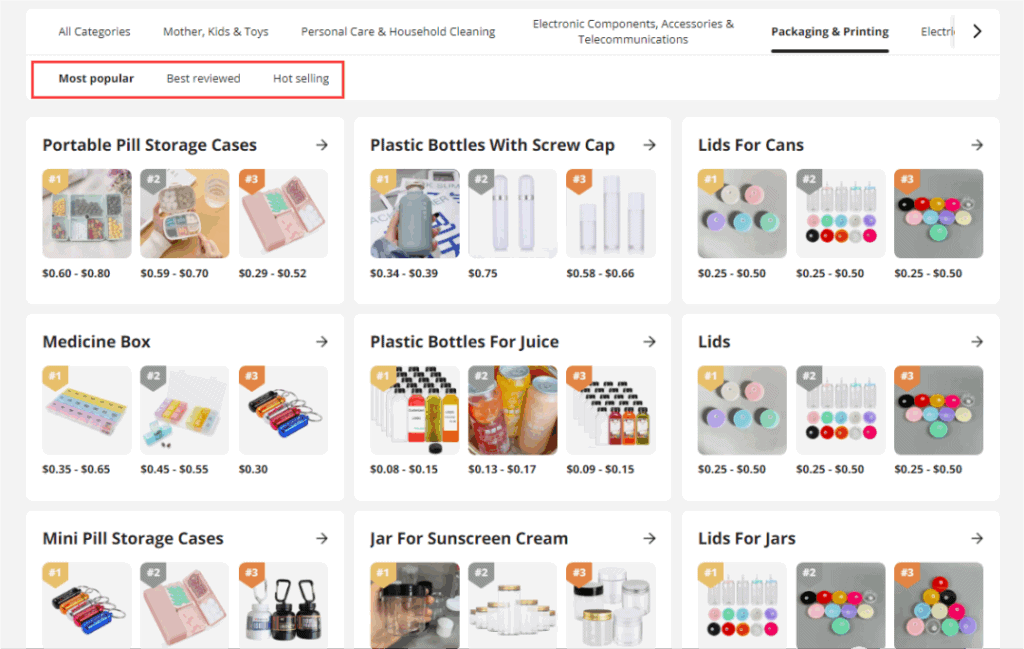
Task: Expand more categories with right chevron
Action: click(x=977, y=31)
